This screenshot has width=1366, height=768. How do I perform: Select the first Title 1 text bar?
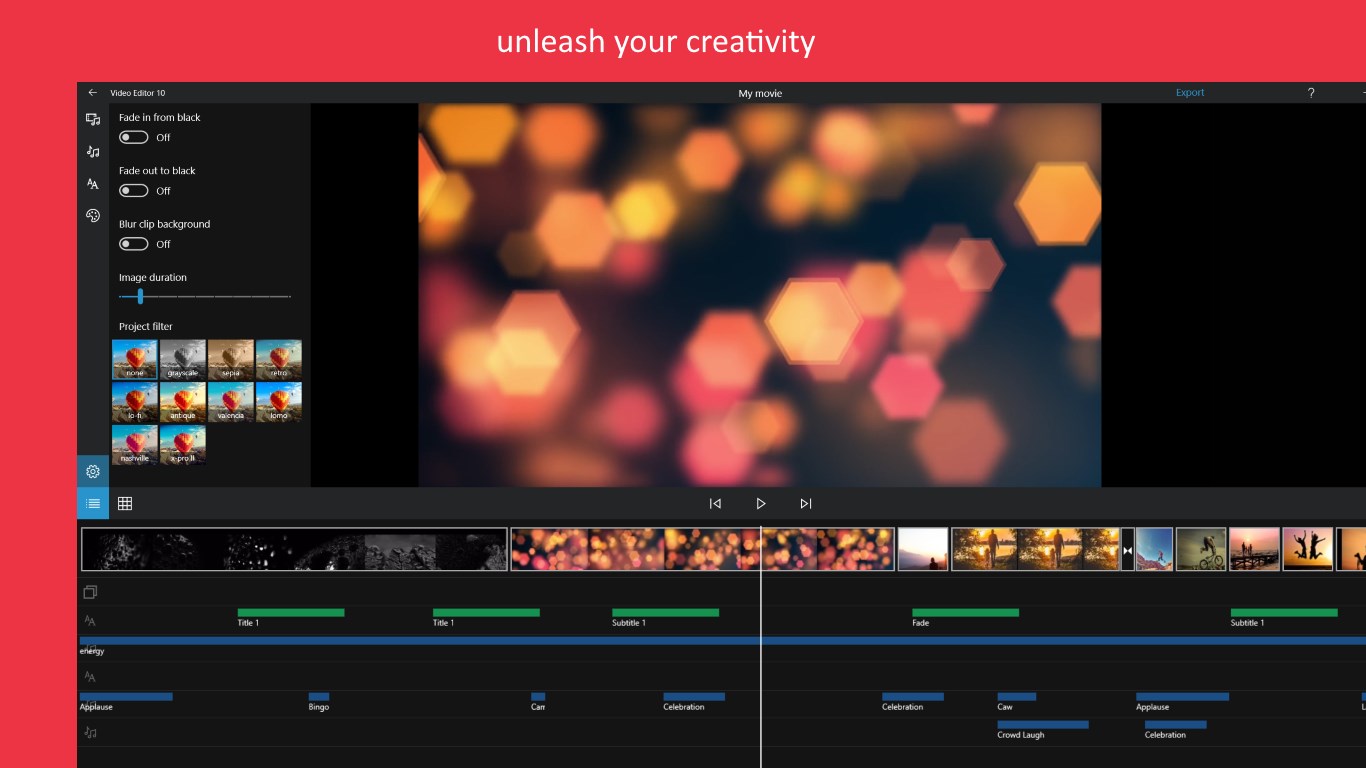pyautogui.click(x=291, y=613)
